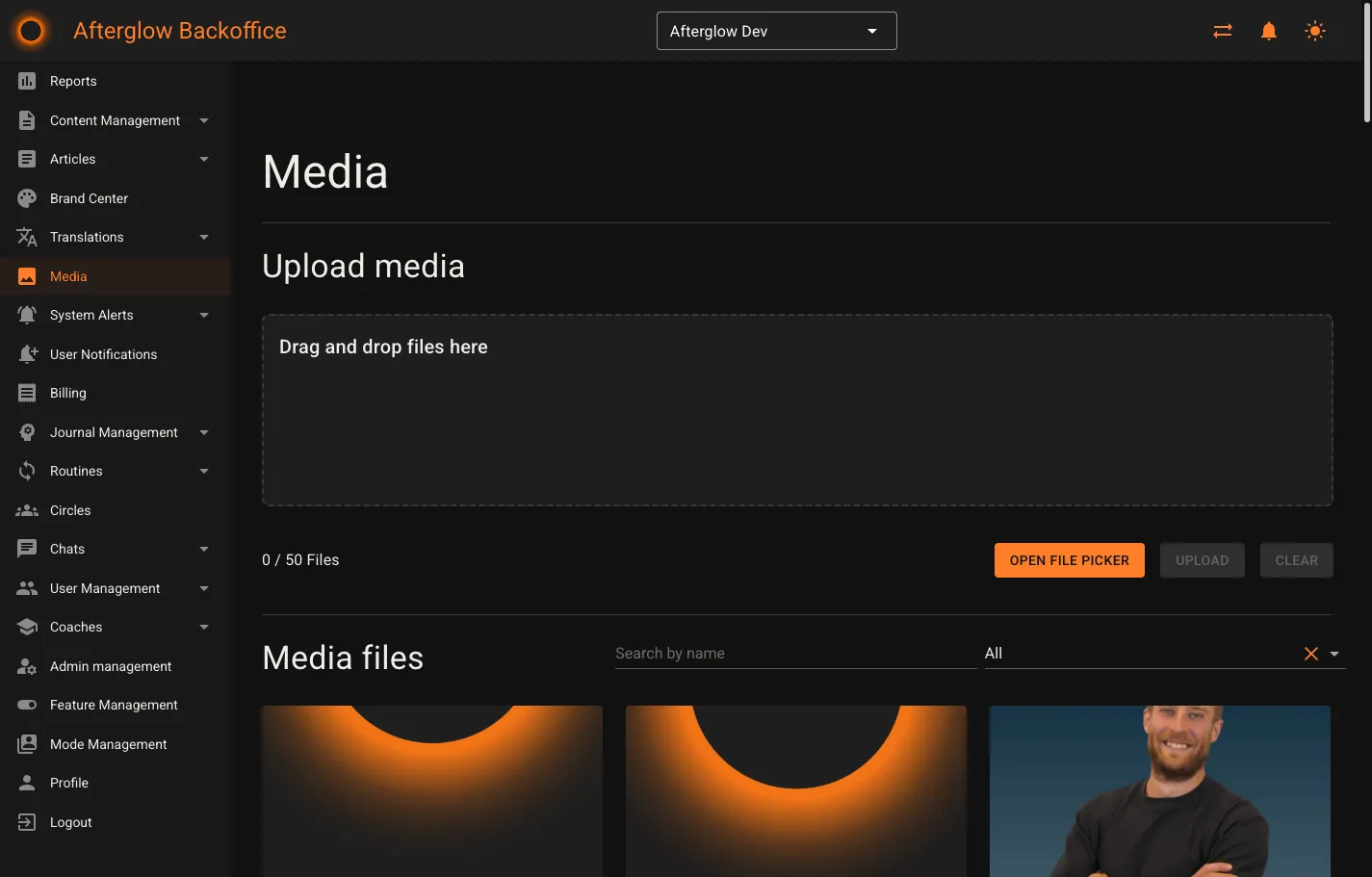The height and width of the screenshot is (877, 1372).
Task: Open the Afterglow Dev environment dropdown
Action: [776, 30]
